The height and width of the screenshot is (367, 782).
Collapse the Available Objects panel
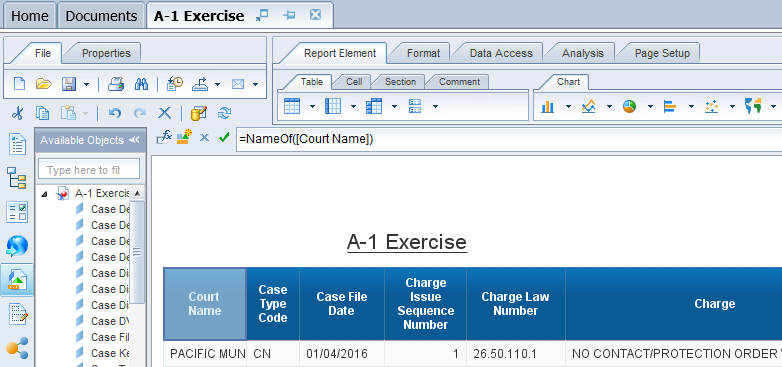[134, 140]
